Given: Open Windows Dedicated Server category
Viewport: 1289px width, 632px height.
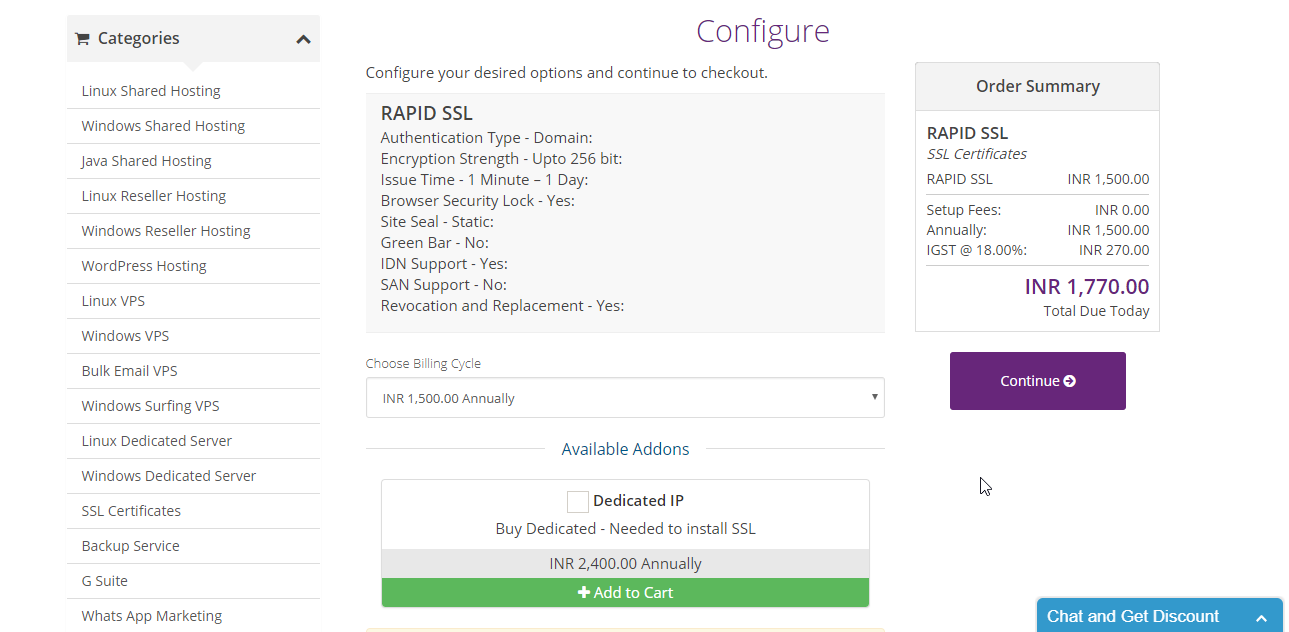Looking at the screenshot, I should [x=169, y=476].
